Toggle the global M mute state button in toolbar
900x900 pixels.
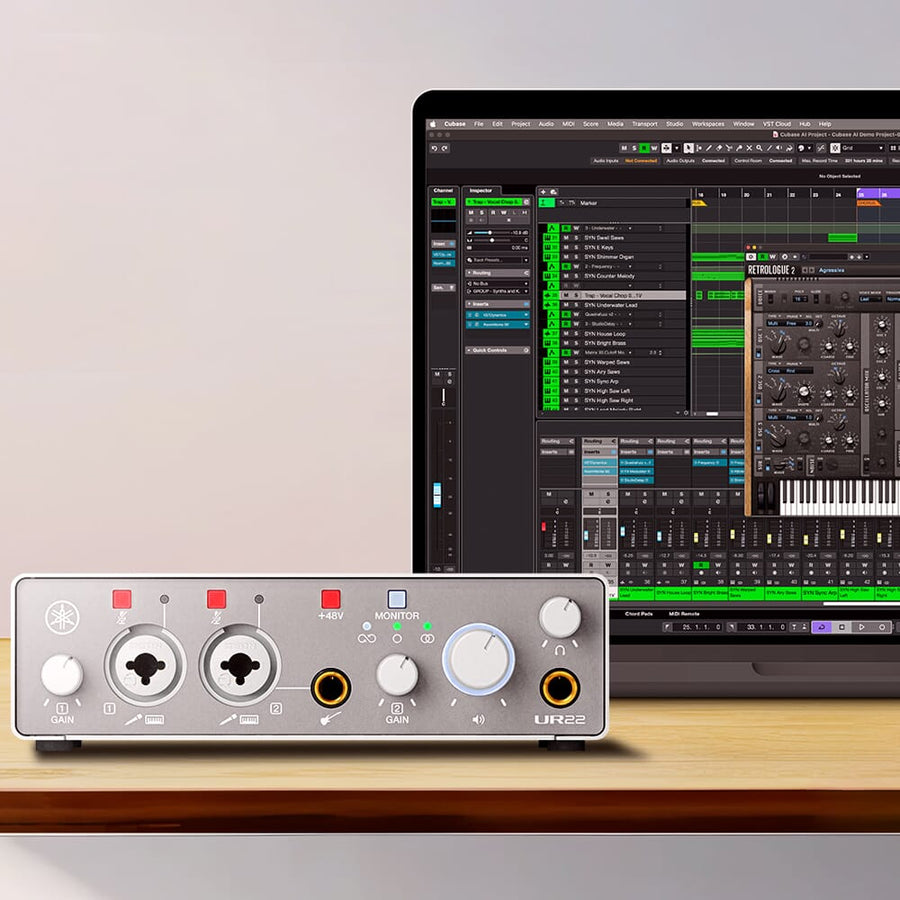point(624,148)
